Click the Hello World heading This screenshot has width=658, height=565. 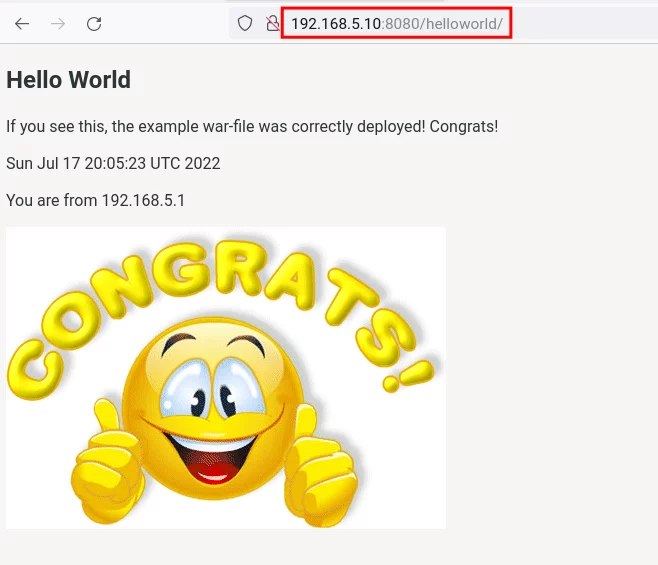[x=68, y=80]
